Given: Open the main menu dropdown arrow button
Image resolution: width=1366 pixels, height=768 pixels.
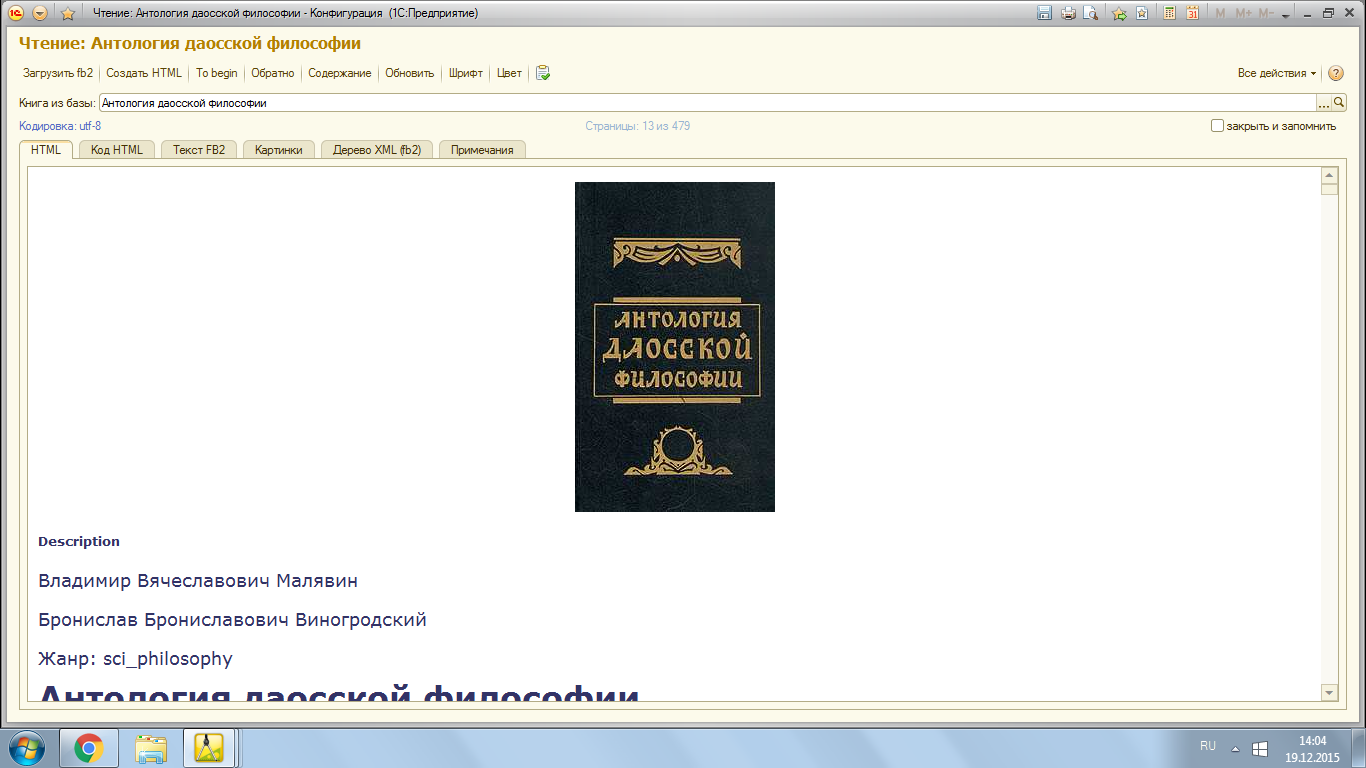Looking at the screenshot, I should [x=40, y=13].
